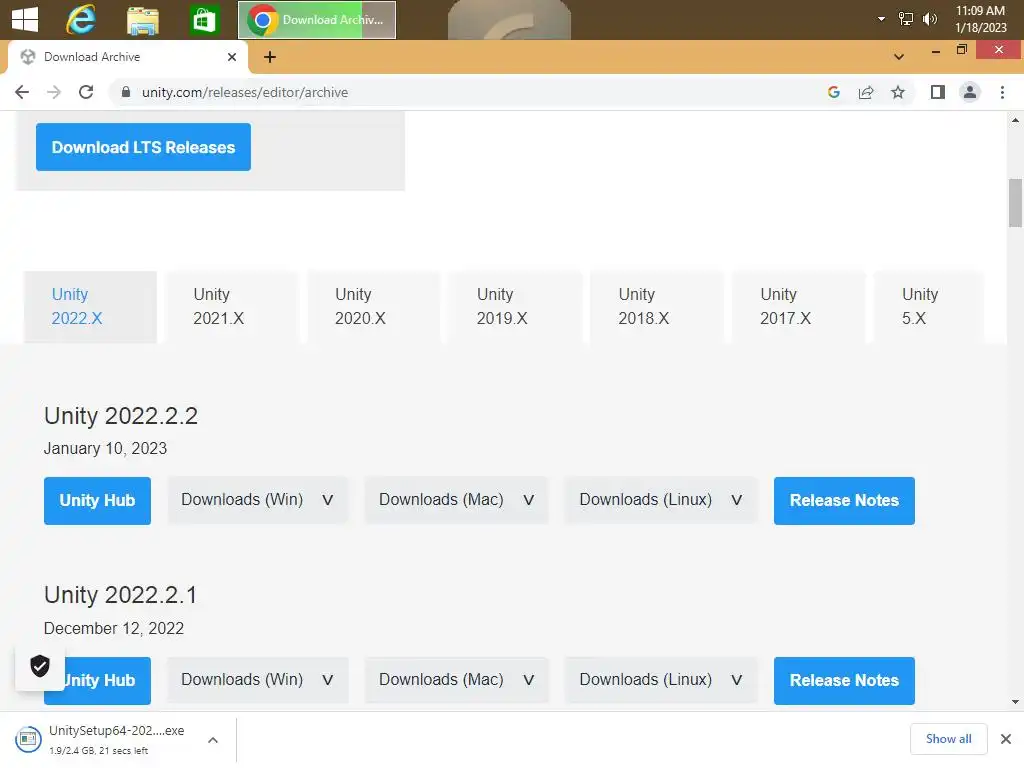
Task: Open Release Notes for Unity 2022.2.1
Action: coord(844,680)
